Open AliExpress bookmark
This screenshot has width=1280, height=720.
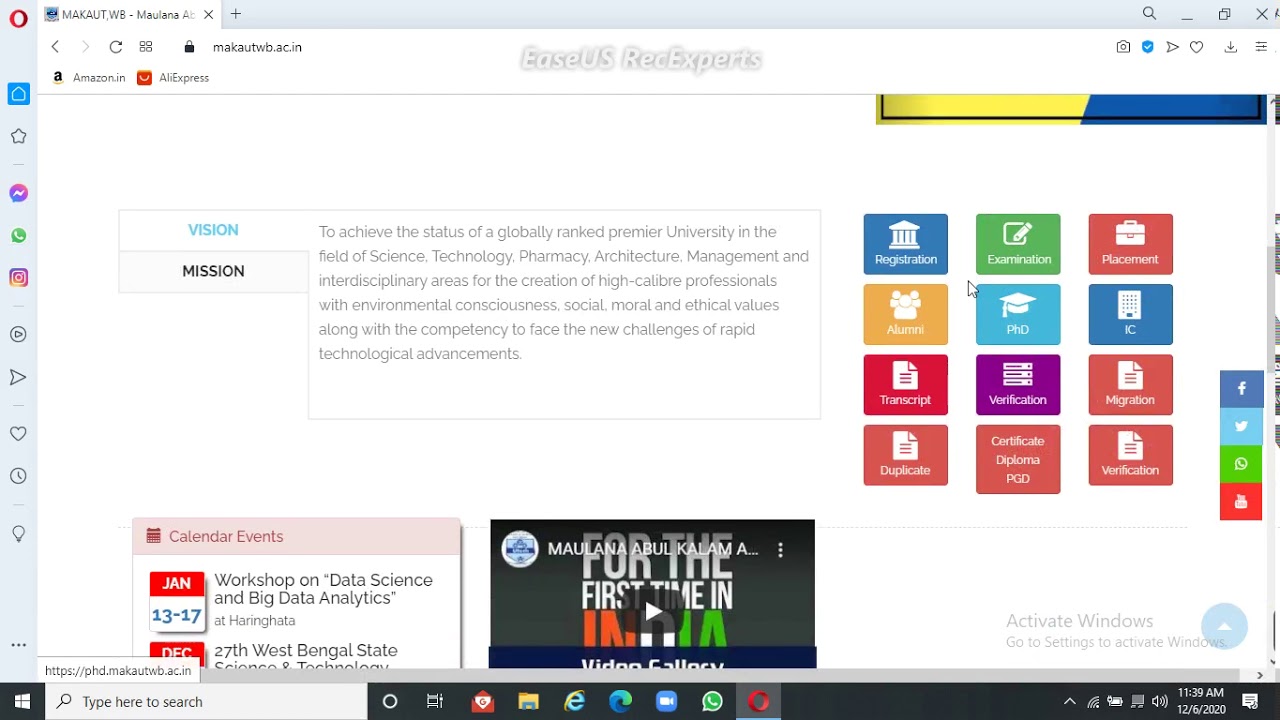[x=173, y=78]
